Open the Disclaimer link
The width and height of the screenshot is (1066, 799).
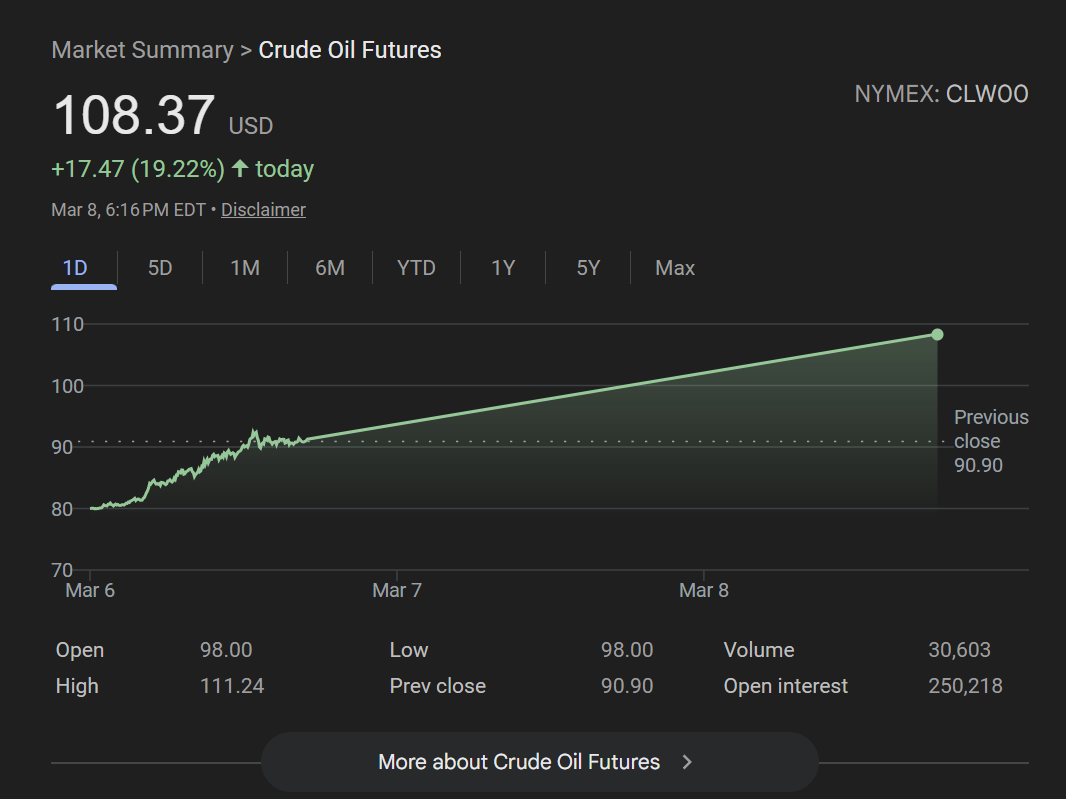[263, 210]
